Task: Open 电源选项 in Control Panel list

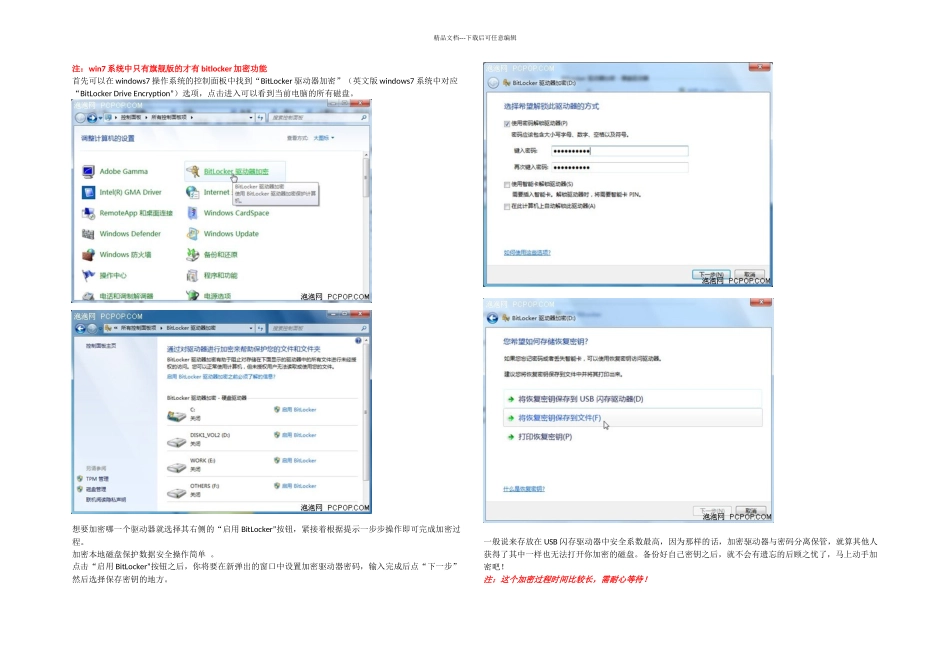Action: tap(218, 296)
